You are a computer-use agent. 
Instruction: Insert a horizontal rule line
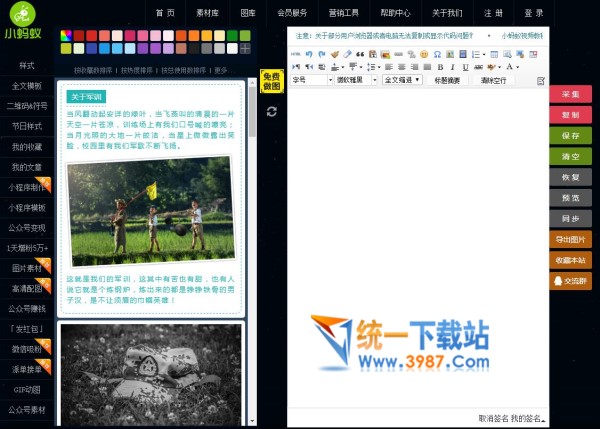(398, 54)
